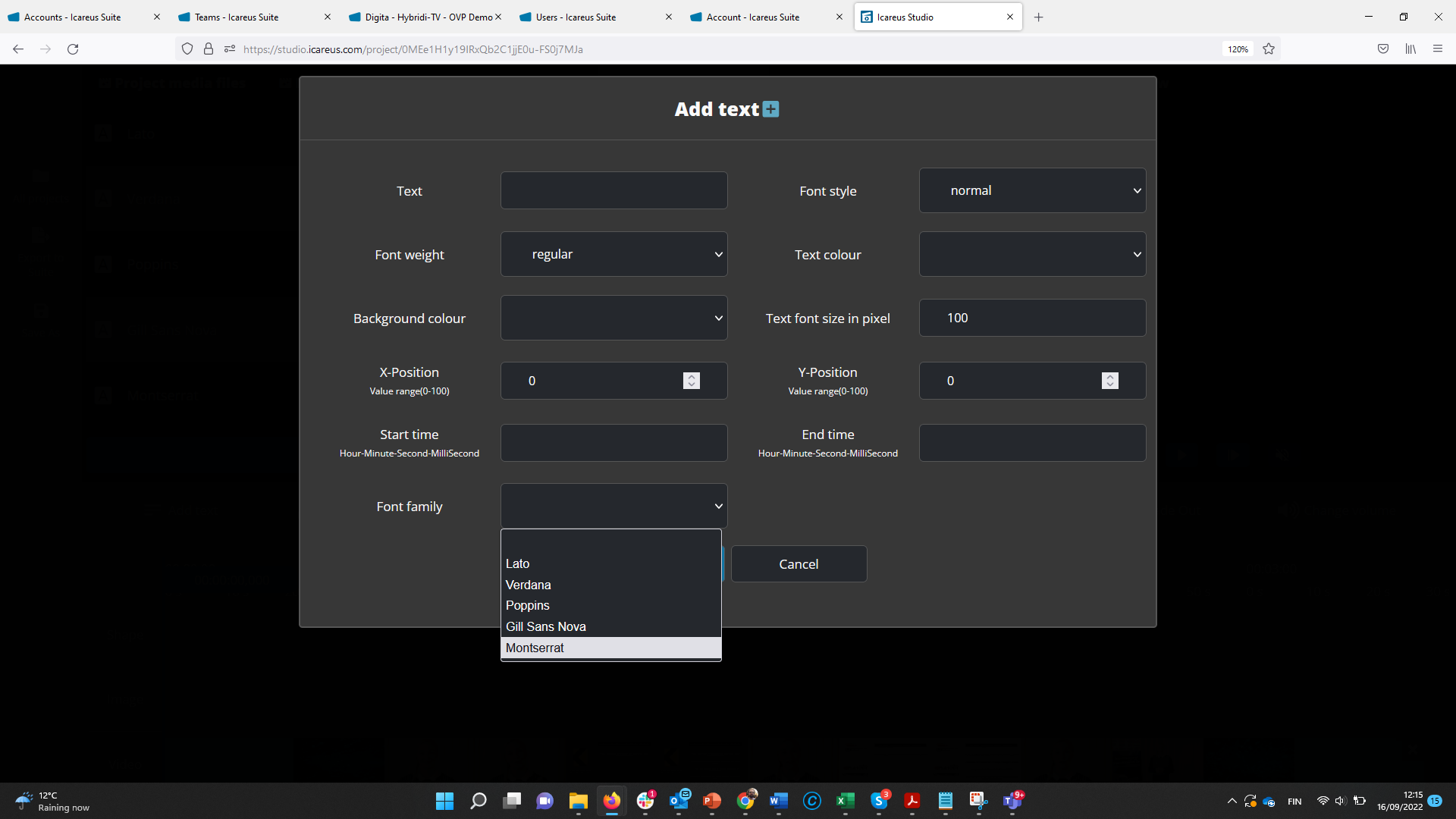Image resolution: width=1456 pixels, height=819 pixels.
Task: Reload the page with the refresh icon
Action: click(x=73, y=49)
